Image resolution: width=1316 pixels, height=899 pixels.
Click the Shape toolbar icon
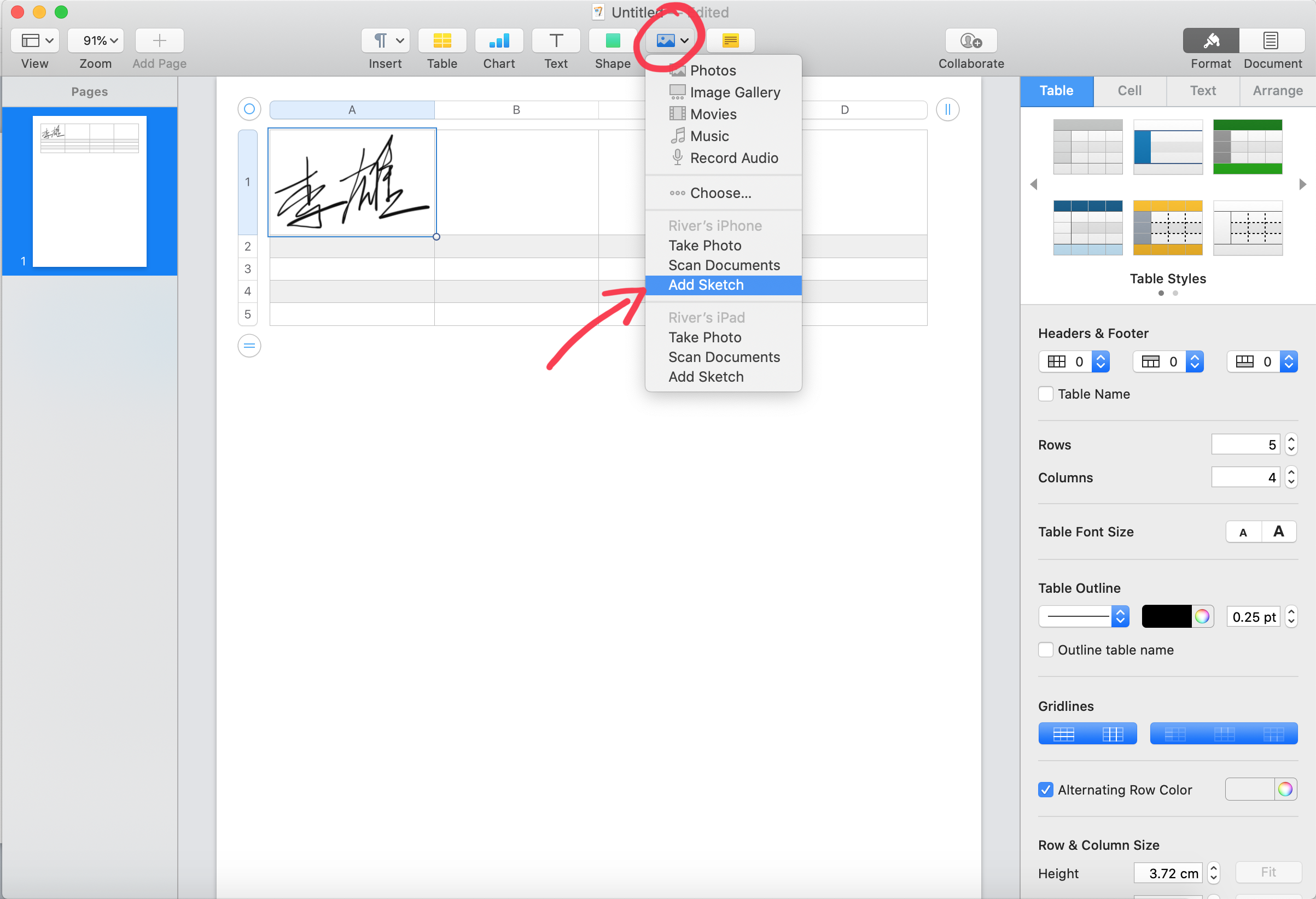612,41
